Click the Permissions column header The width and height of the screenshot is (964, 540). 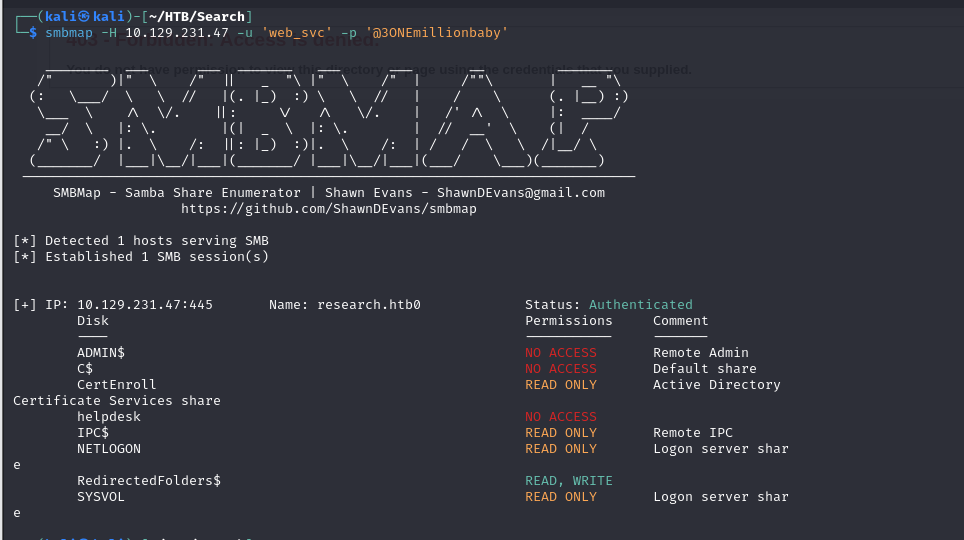(x=569, y=320)
